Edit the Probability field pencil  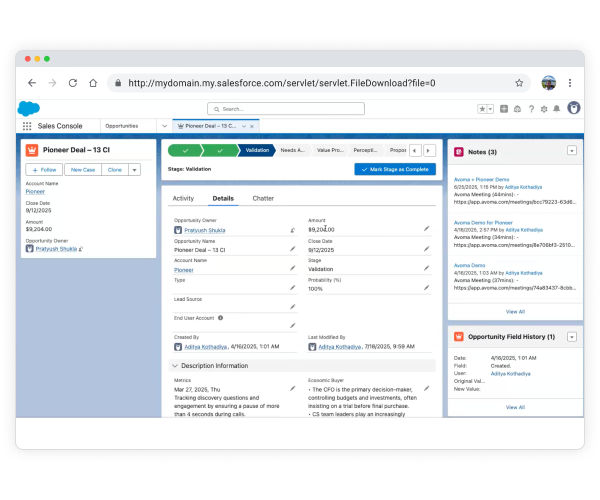[426, 288]
